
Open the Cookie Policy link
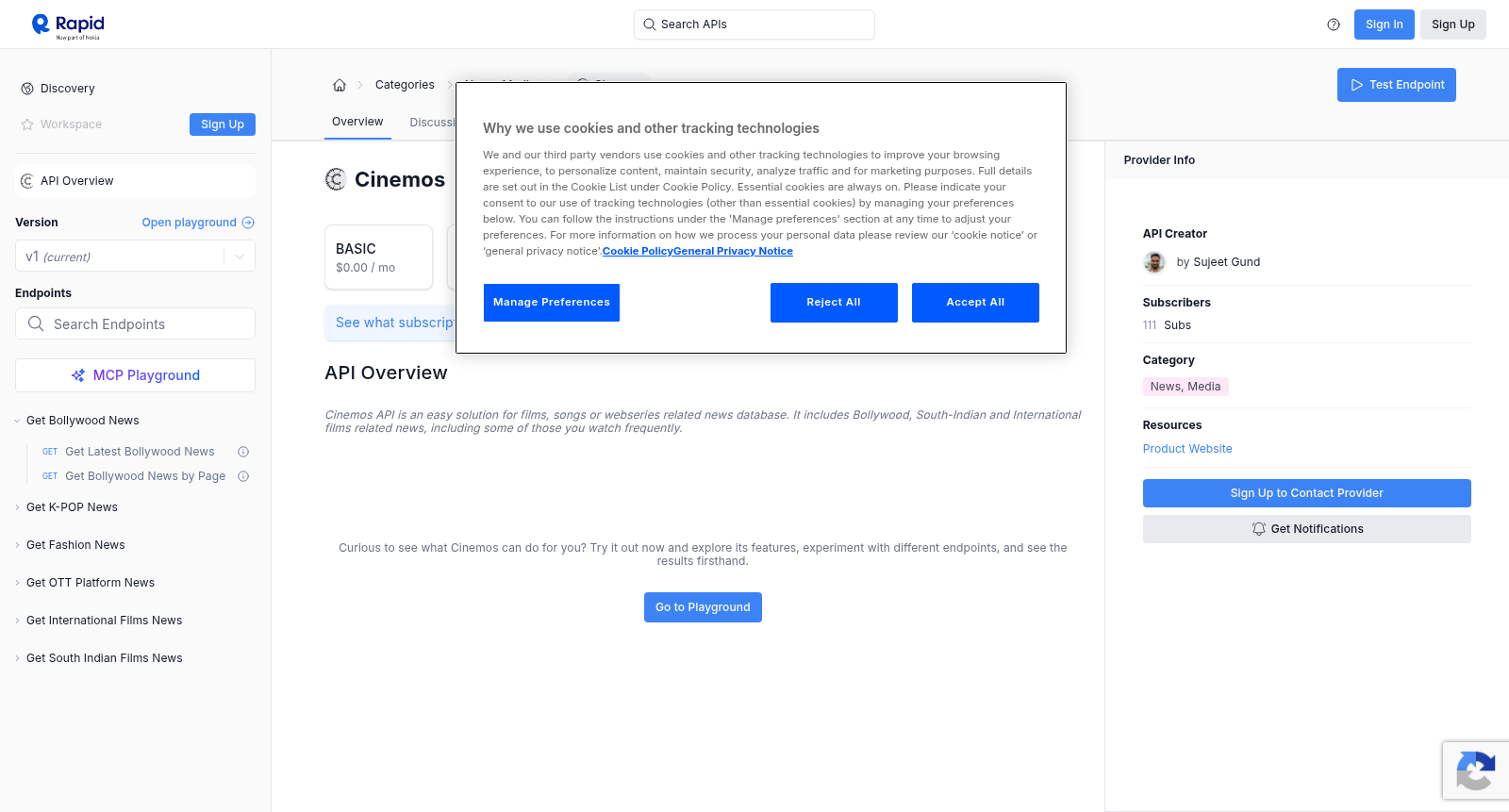(638, 251)
